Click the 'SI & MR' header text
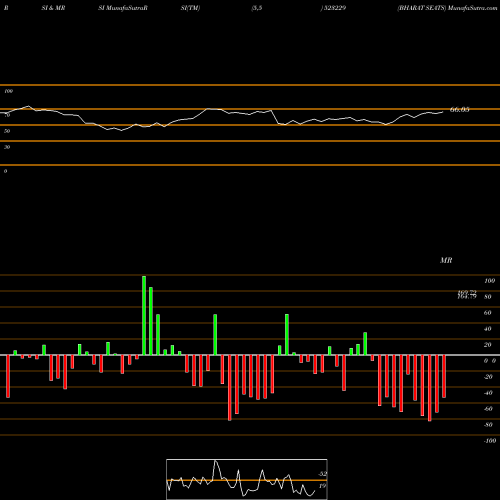Viewport: 500px width, 500px height. click(x=53, y=8)
